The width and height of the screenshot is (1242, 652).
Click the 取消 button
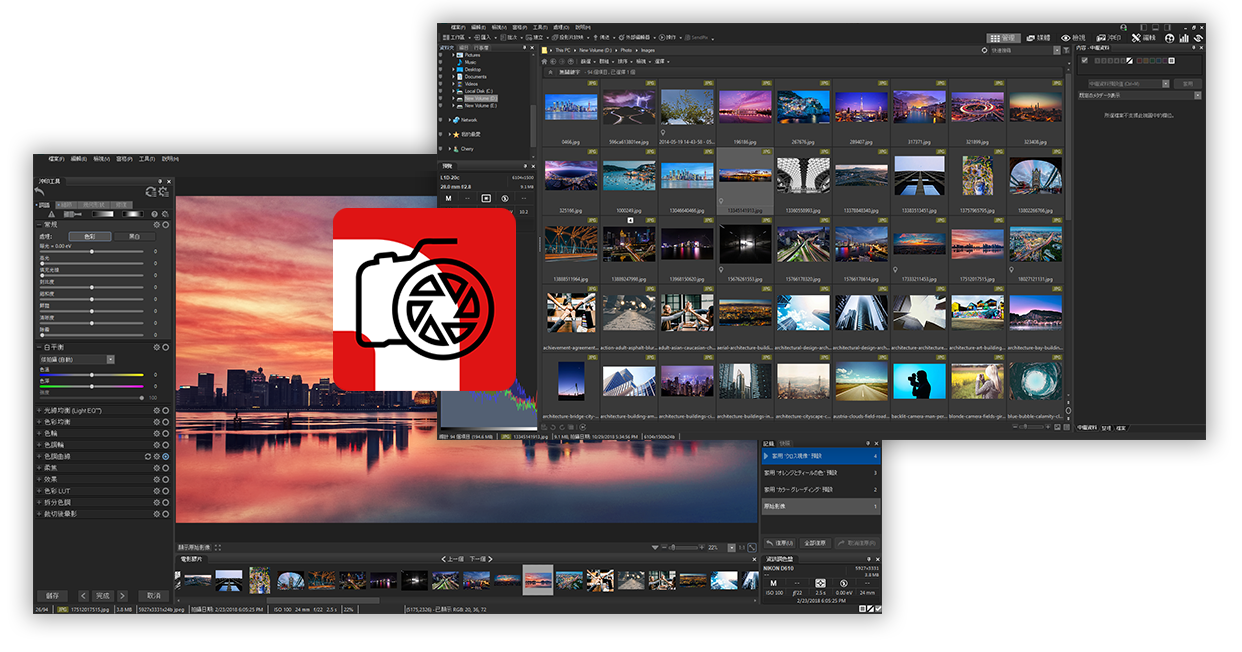[x=154, y=595]
